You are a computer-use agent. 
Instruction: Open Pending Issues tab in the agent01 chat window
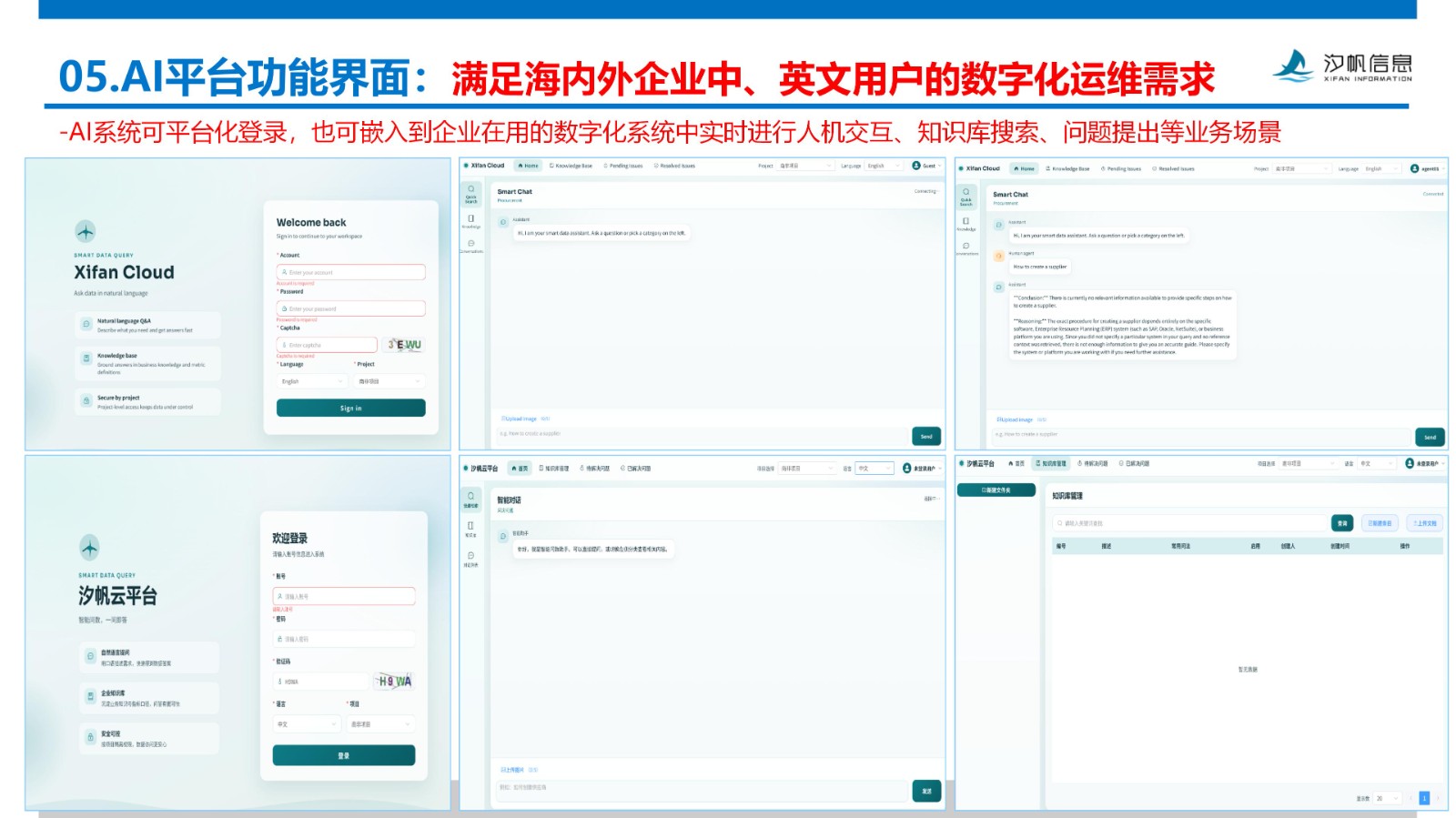click(x=1121, y=168)
